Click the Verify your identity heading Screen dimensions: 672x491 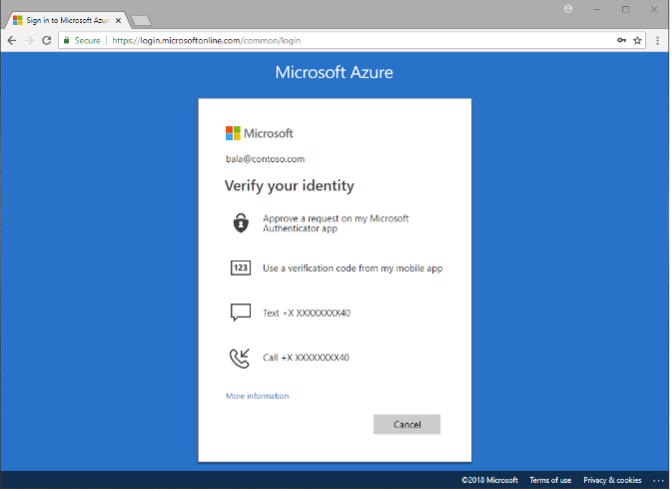click(291, 186)
